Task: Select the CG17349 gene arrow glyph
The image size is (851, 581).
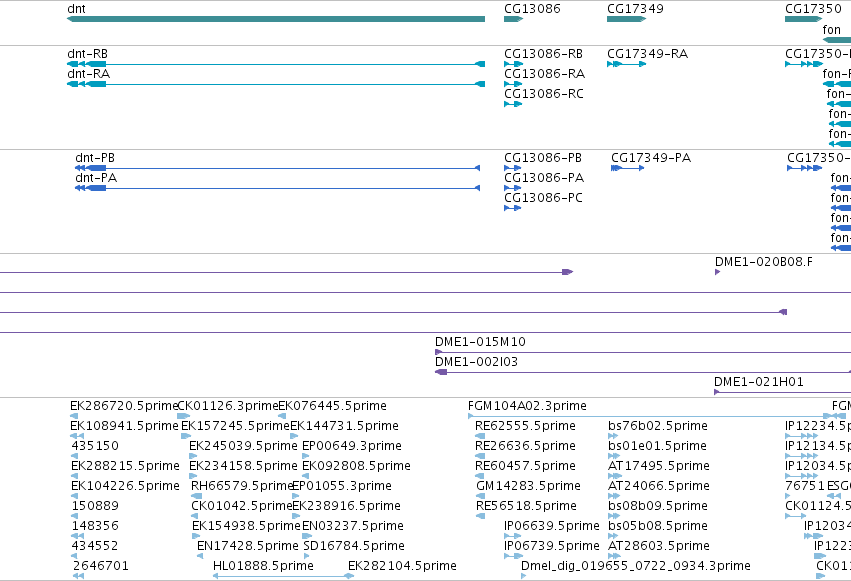Action: pos(626,19)
